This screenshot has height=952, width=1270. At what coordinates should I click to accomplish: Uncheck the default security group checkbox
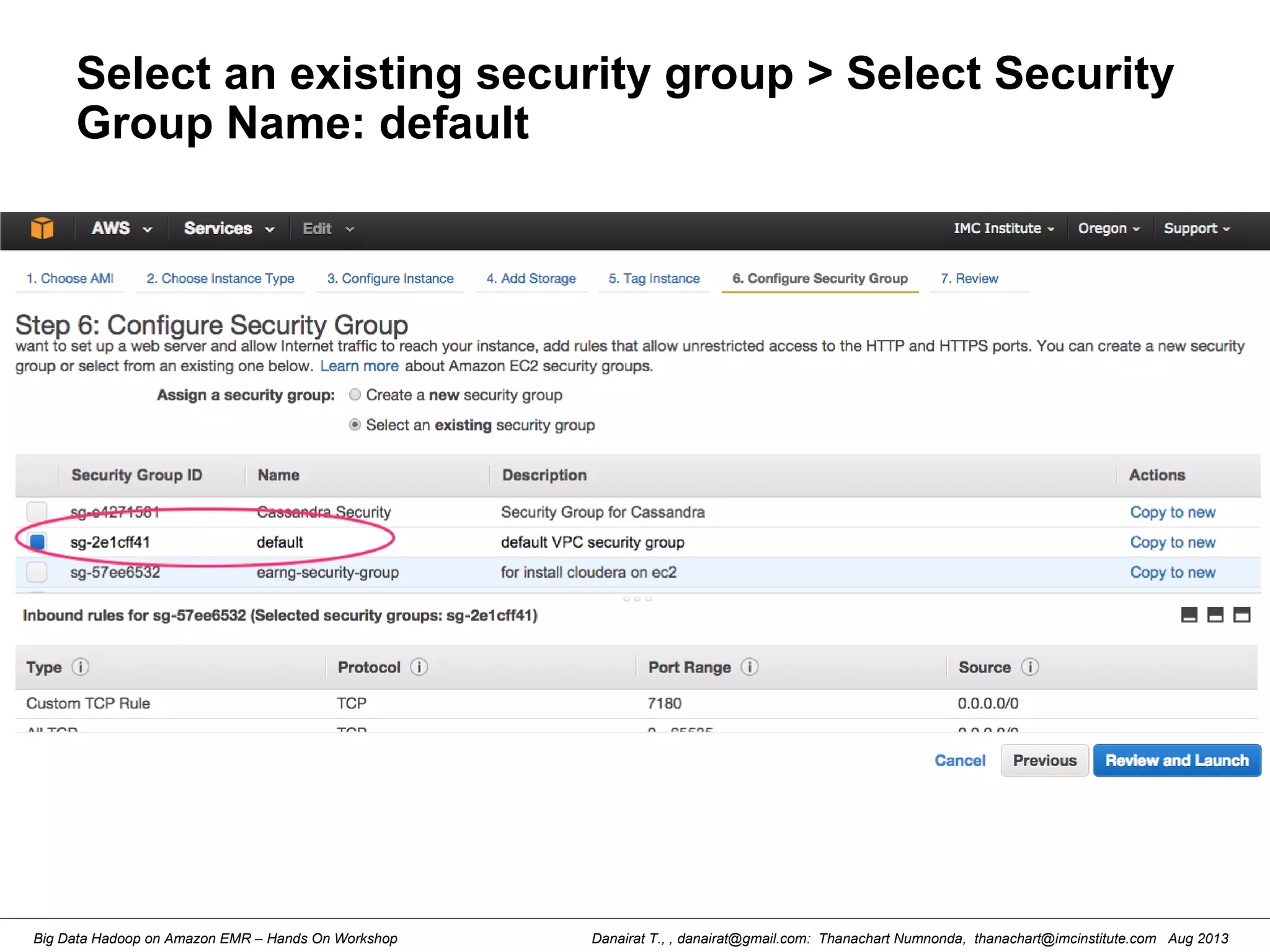pos(37,542)
